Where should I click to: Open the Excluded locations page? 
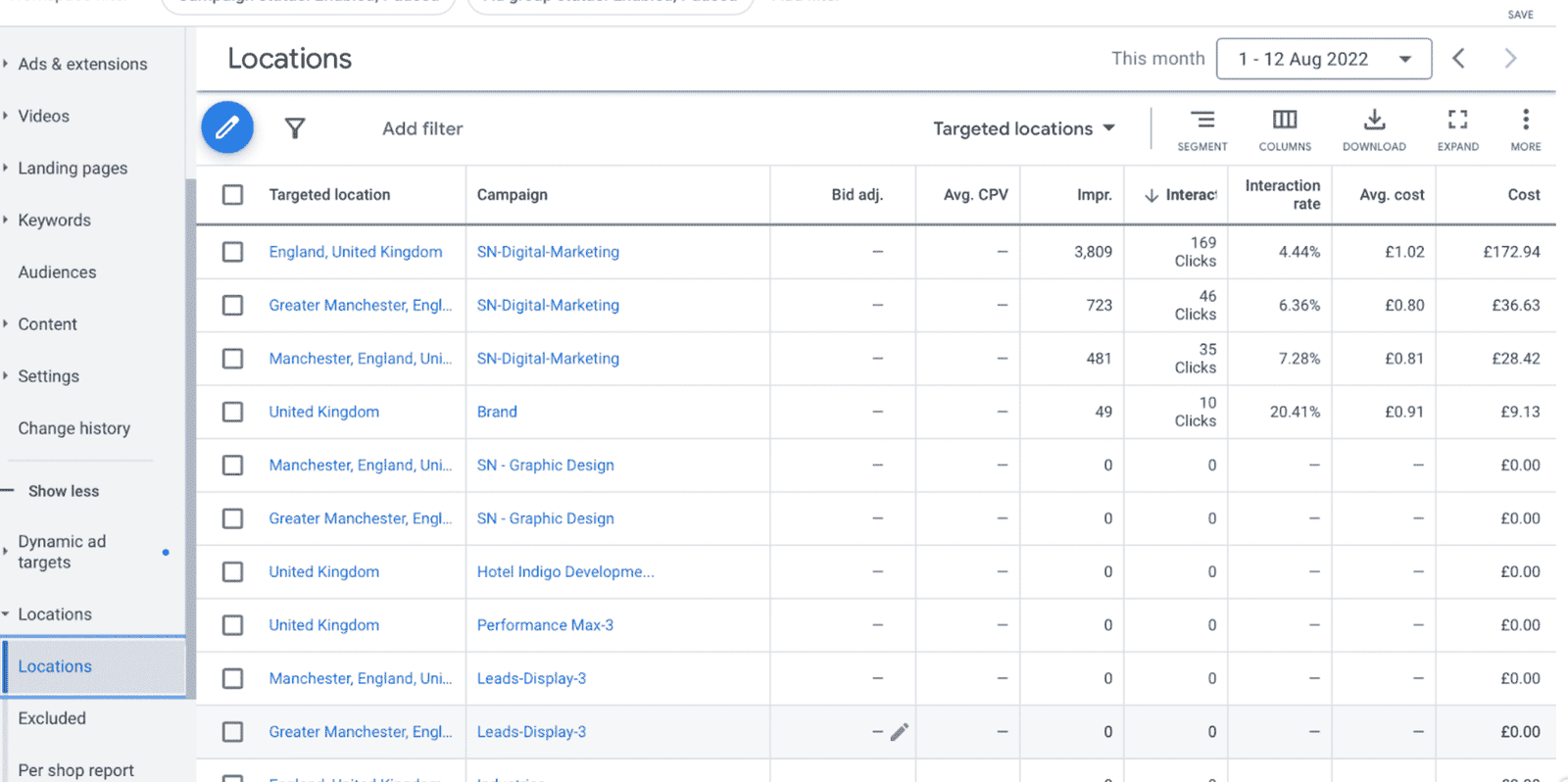point(52,718)
